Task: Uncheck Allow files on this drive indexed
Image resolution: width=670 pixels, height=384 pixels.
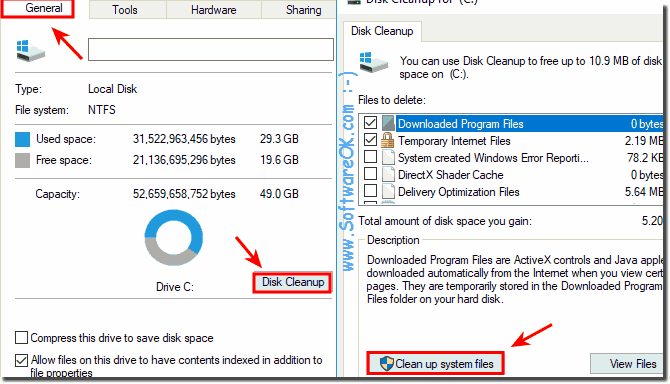Action: point(21,360)
